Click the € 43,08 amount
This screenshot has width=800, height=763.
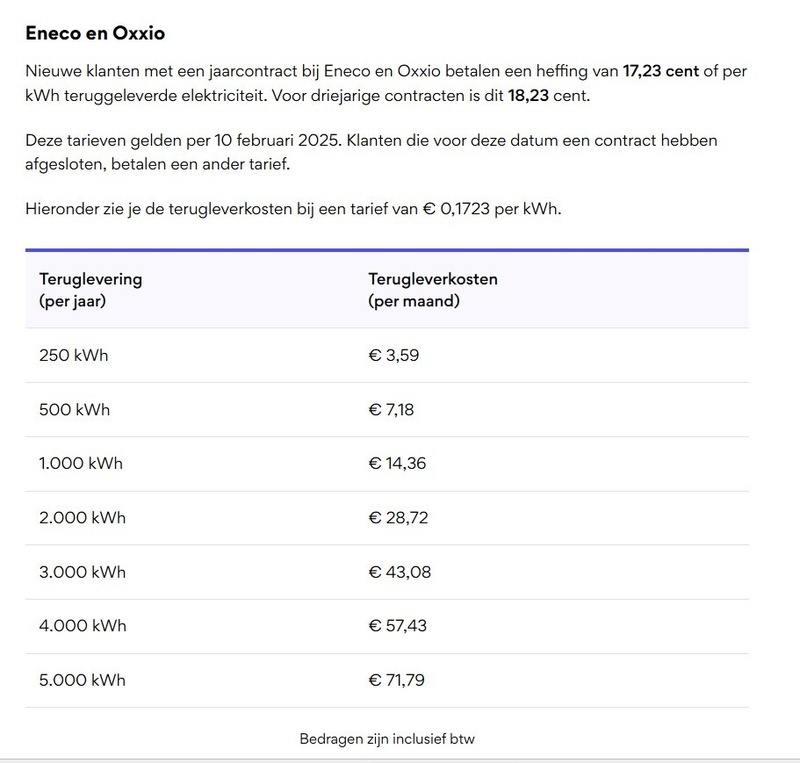click(400, 573)
